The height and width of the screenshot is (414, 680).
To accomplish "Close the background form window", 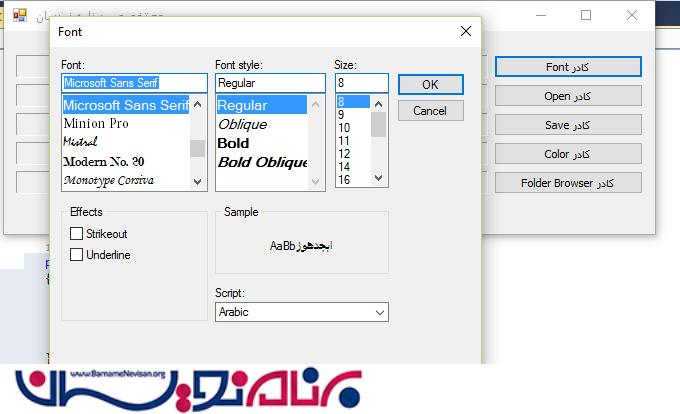I will tap(632, 15).
